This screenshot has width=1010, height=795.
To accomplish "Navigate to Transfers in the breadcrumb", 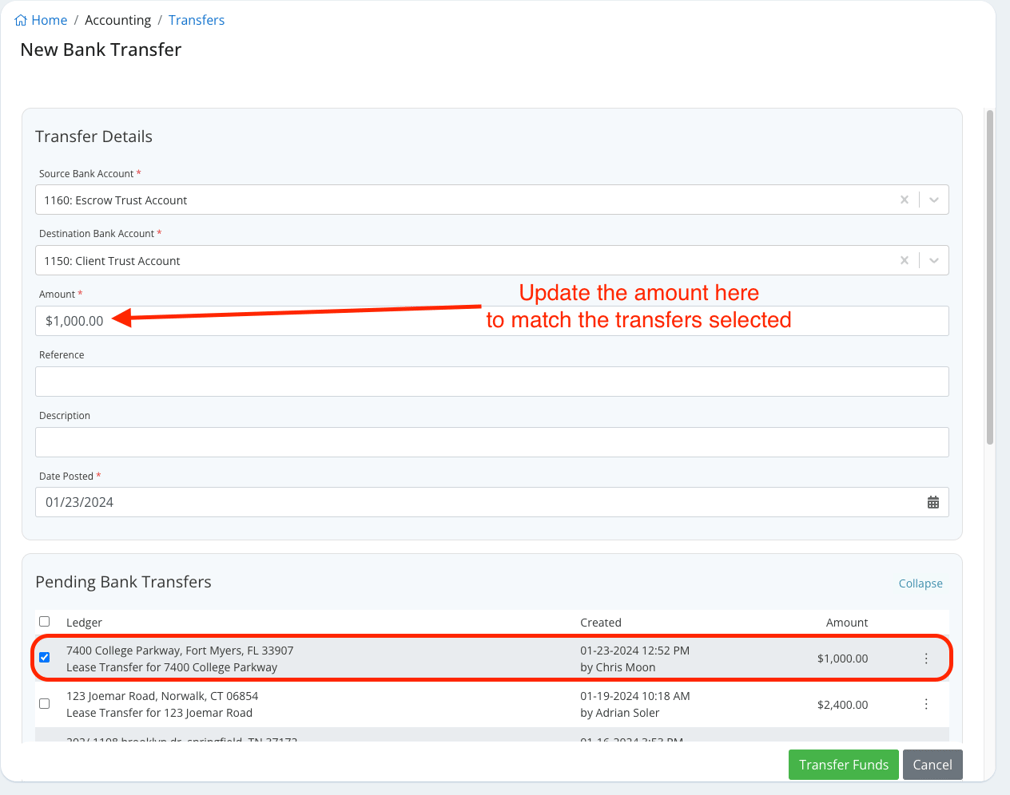I will 196,20.
